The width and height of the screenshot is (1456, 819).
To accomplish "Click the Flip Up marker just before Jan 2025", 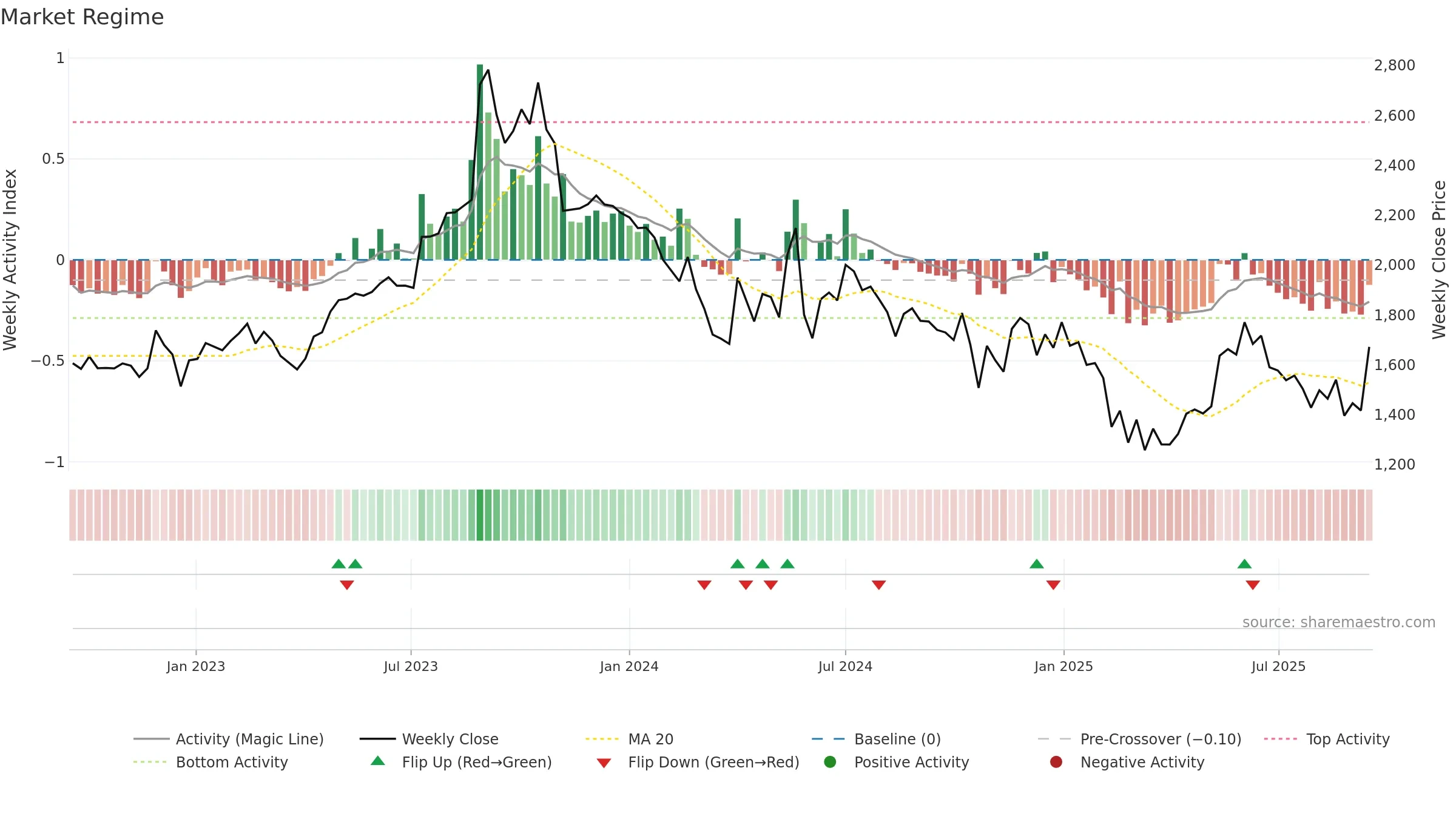I will (x=1037, y=564).
